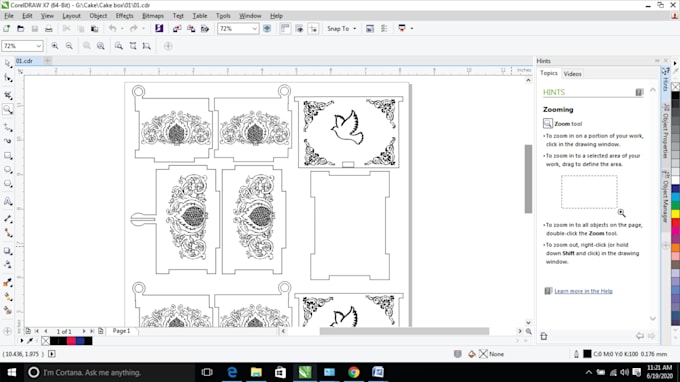The width and height of the screenshot is (680, 382).
Task: Click the Print icon in toolbar
Action: click(x=49, y=29)
